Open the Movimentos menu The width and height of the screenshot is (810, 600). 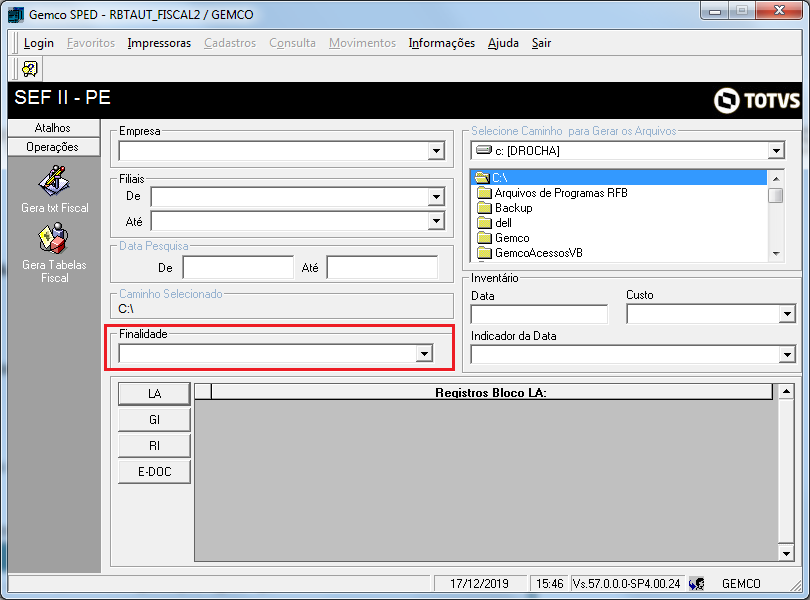coord(362,43)
